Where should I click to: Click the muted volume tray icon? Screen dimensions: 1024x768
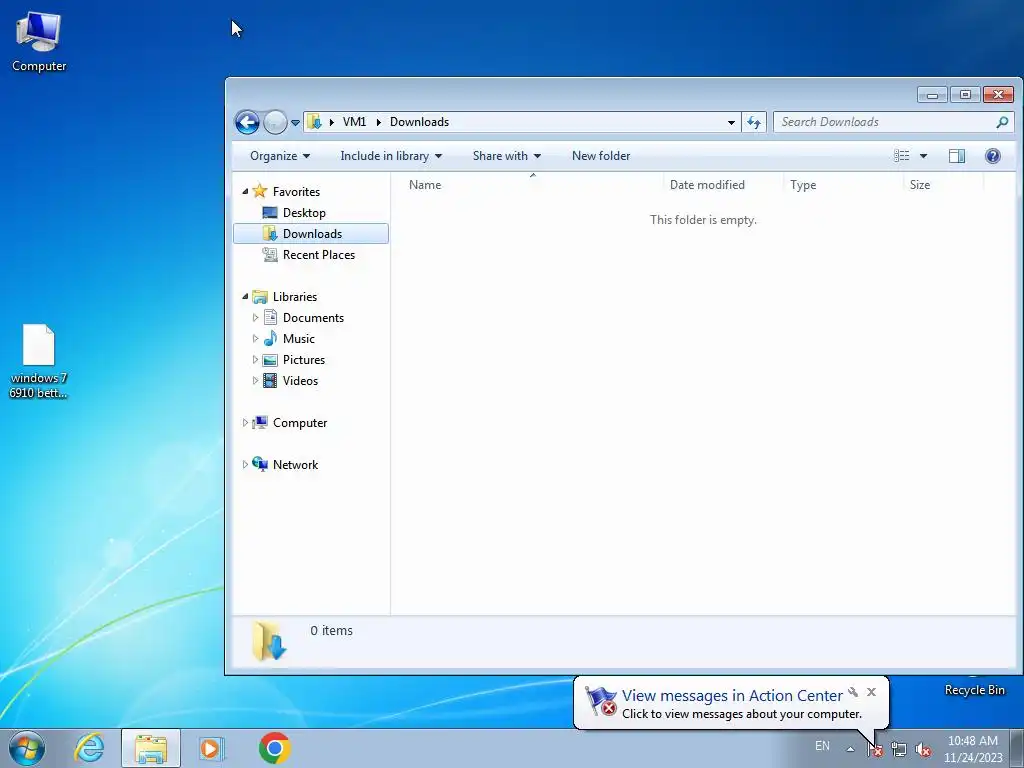pos(923,750)
